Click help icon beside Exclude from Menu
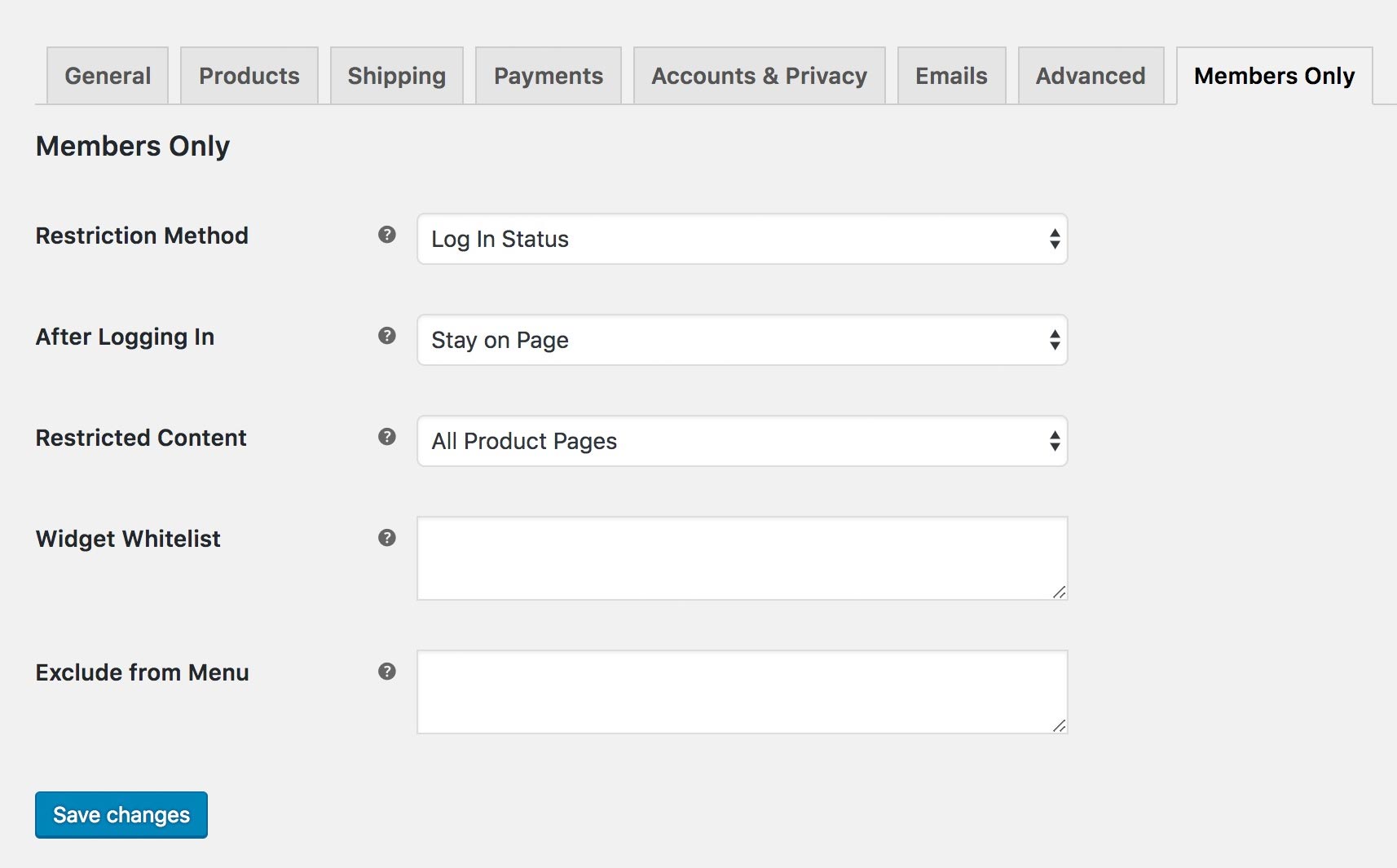The image size is (1397, 868). click(x=387, y=672)
